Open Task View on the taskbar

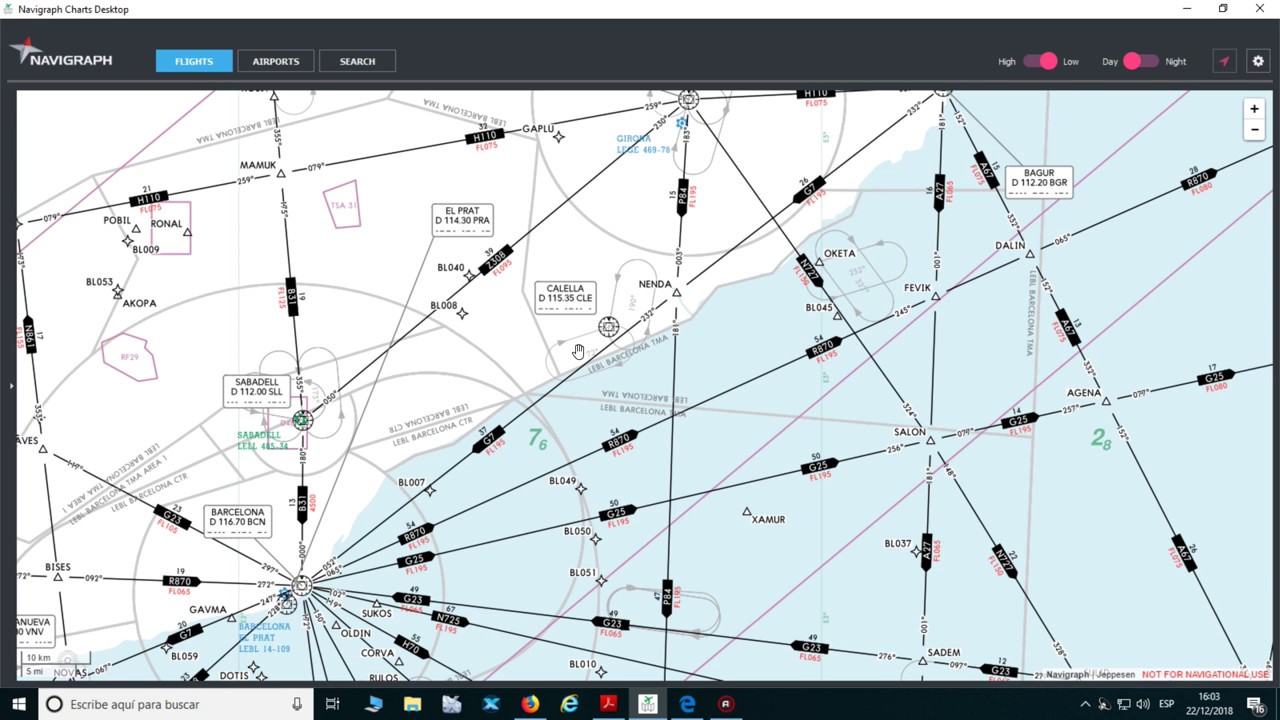point(333,704)
